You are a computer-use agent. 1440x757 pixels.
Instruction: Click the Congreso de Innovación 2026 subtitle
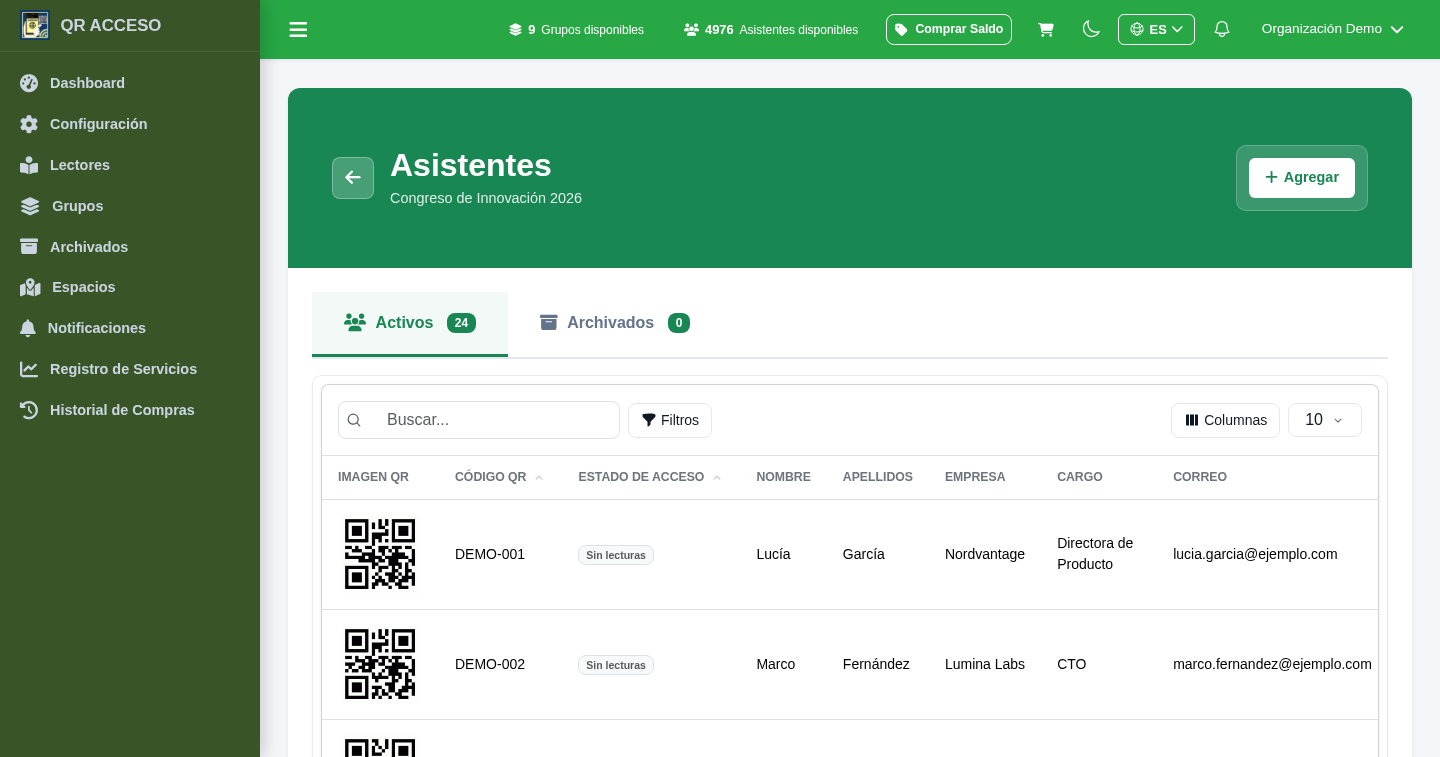pos(486,198)
